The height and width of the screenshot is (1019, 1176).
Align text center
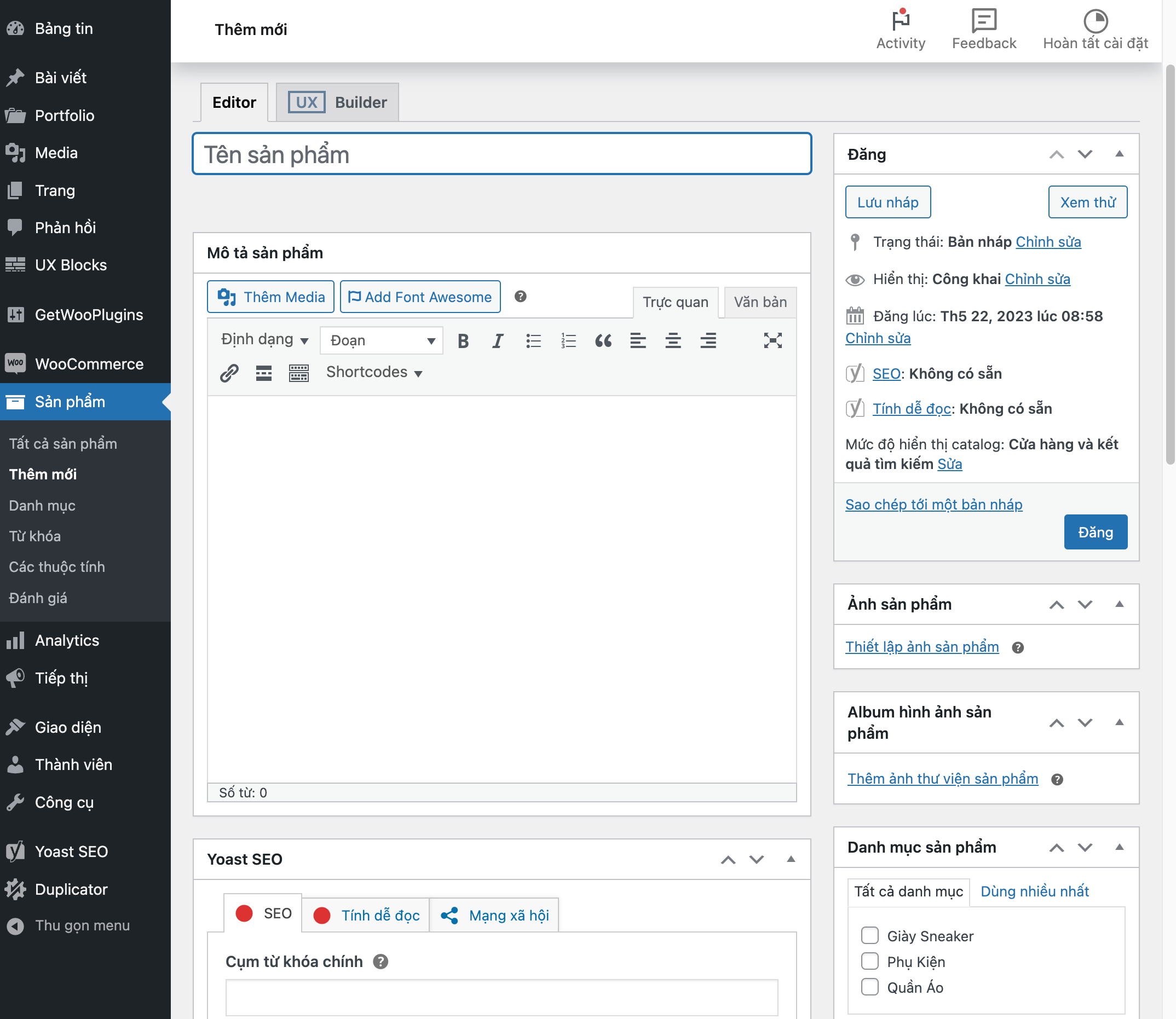(x=673, y=340)
